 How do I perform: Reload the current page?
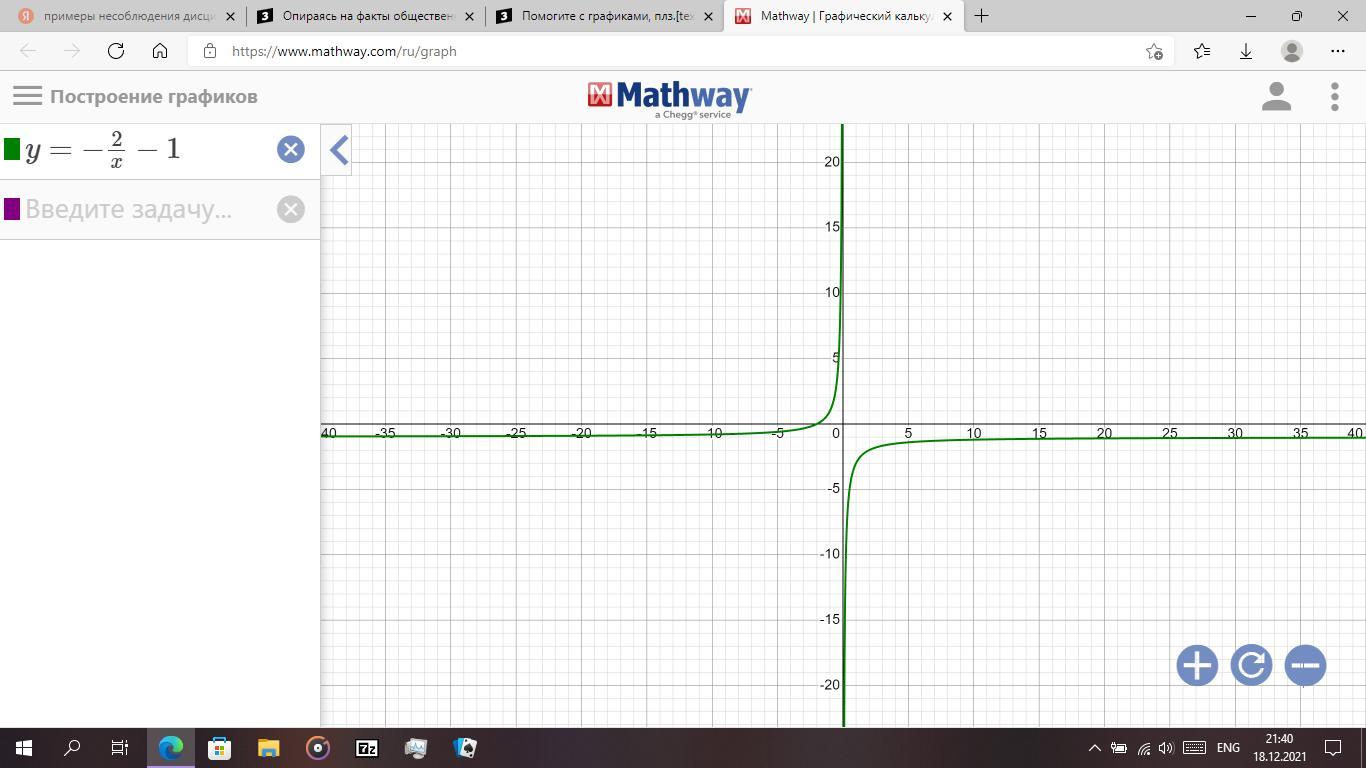(x=116, y=51)
